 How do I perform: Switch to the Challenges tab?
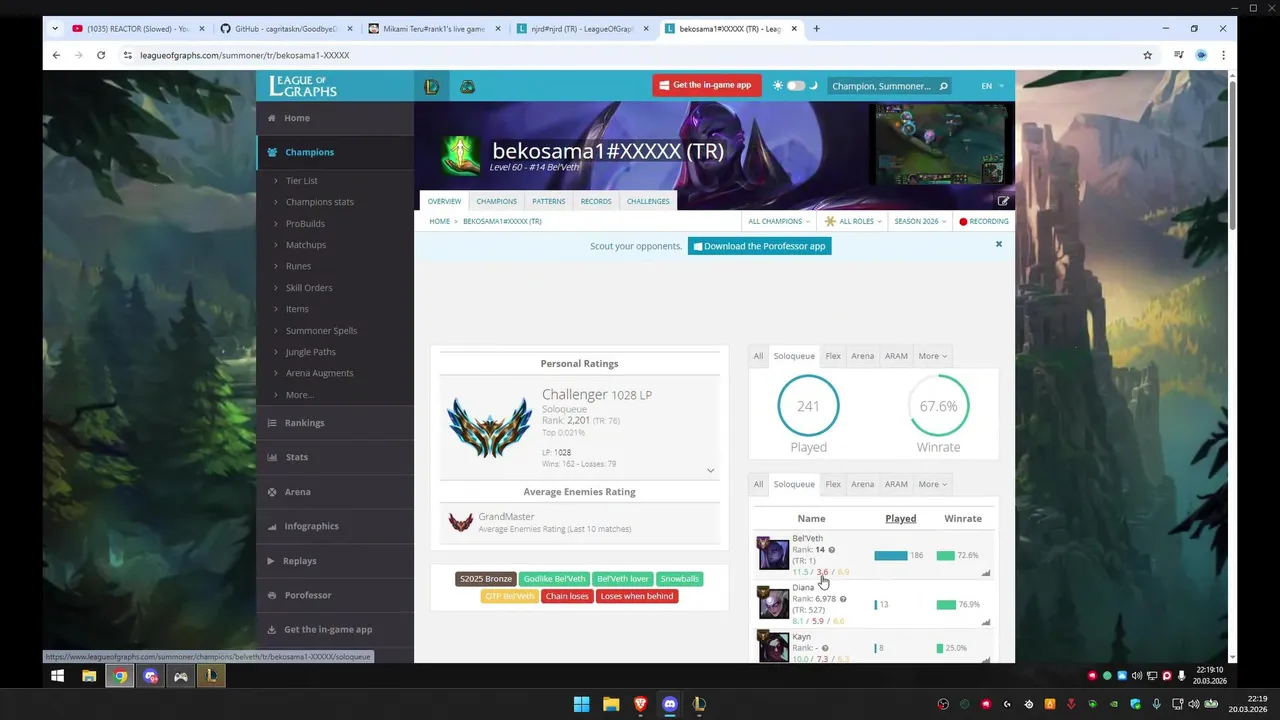tap(648, 201)
